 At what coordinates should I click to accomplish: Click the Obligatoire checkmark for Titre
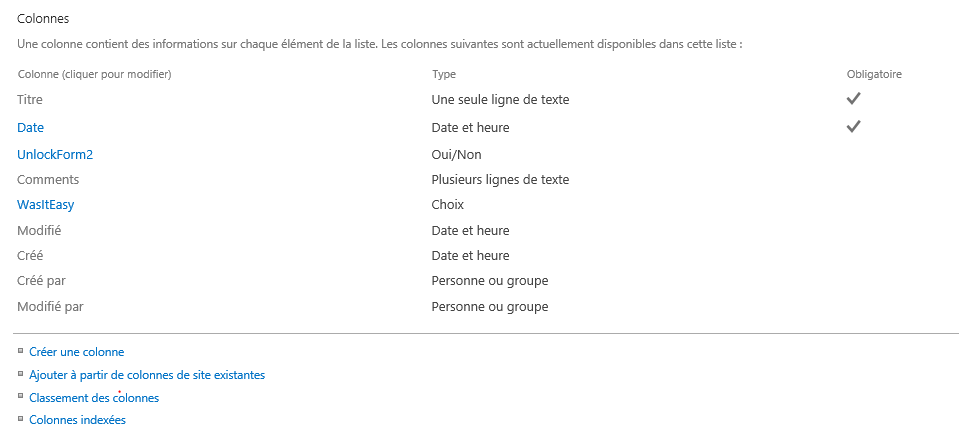853,98
